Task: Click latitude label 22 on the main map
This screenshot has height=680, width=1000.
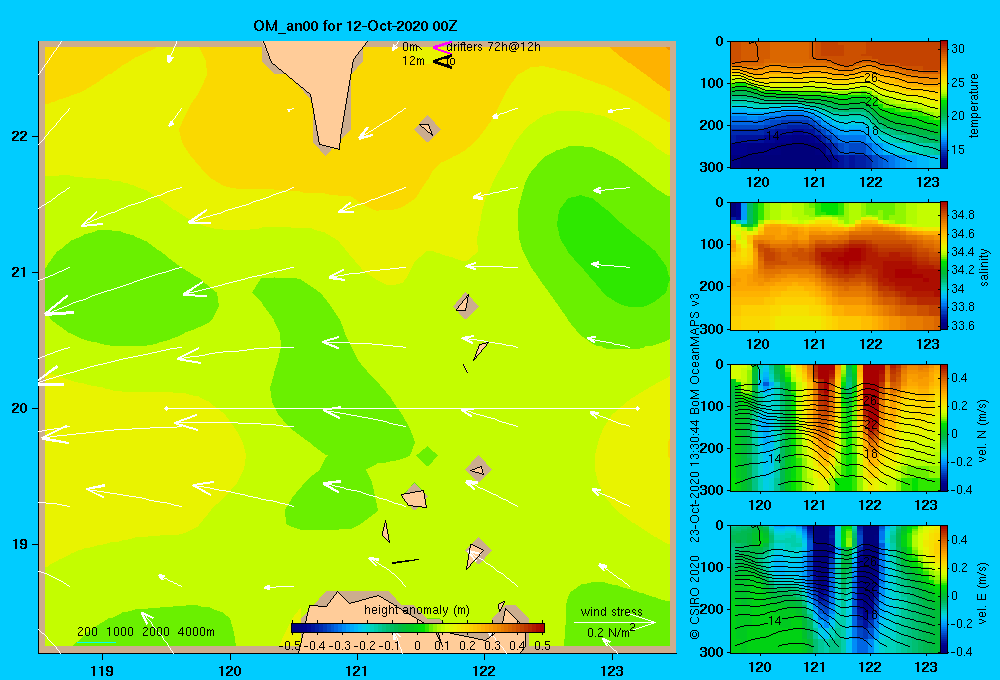Action: [20, 137]
